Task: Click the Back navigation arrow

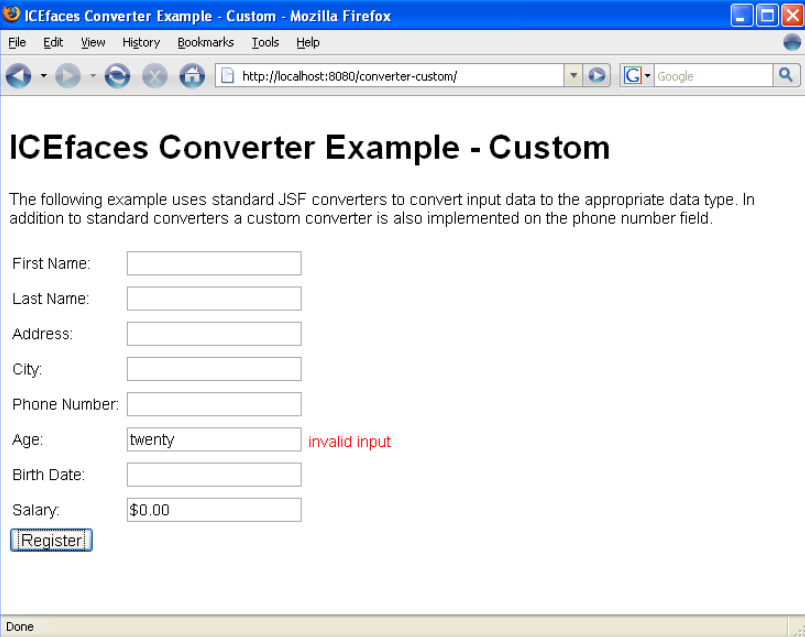Action: pos(19,76)
